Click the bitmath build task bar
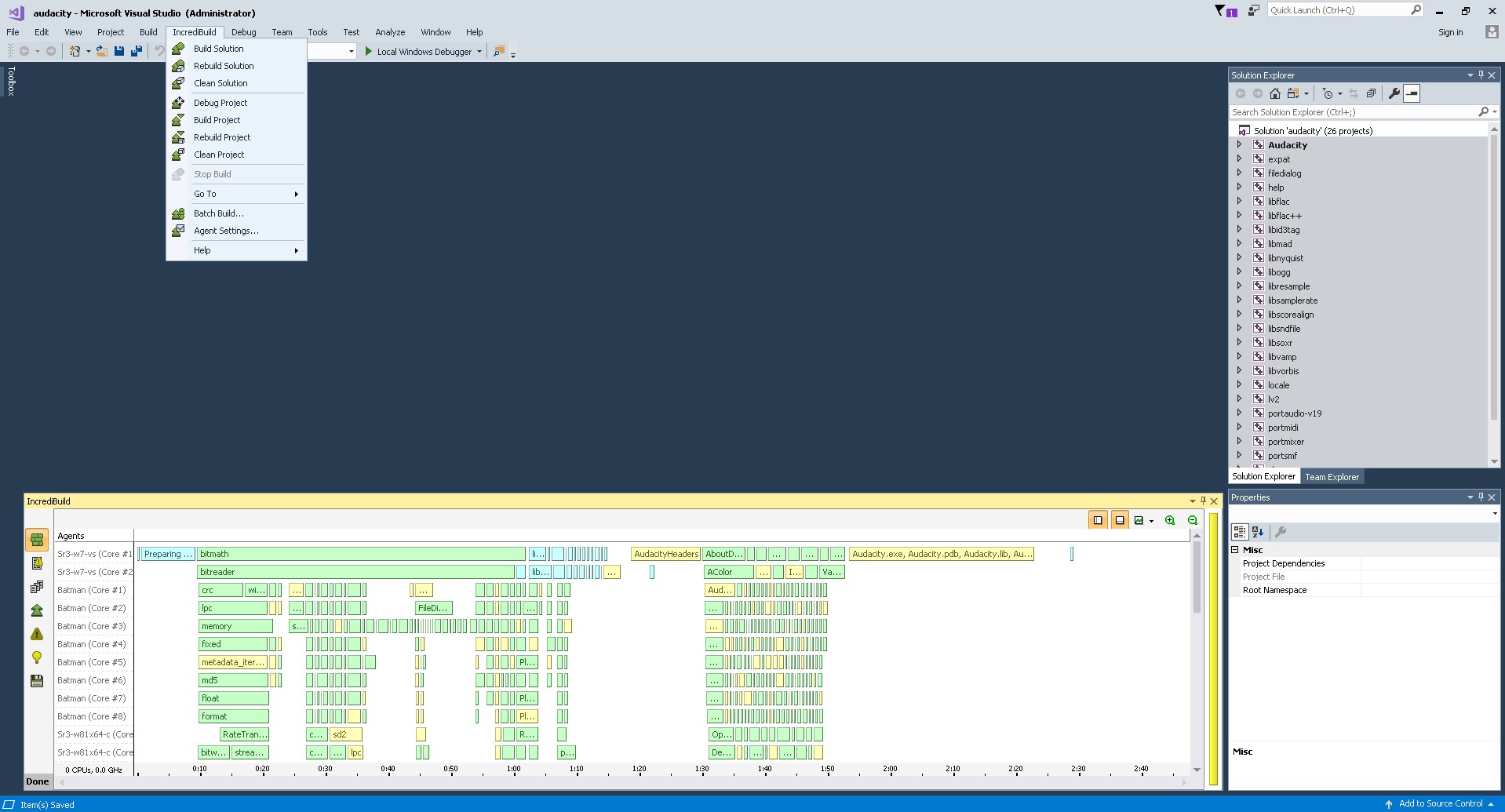 pos(361,554)
